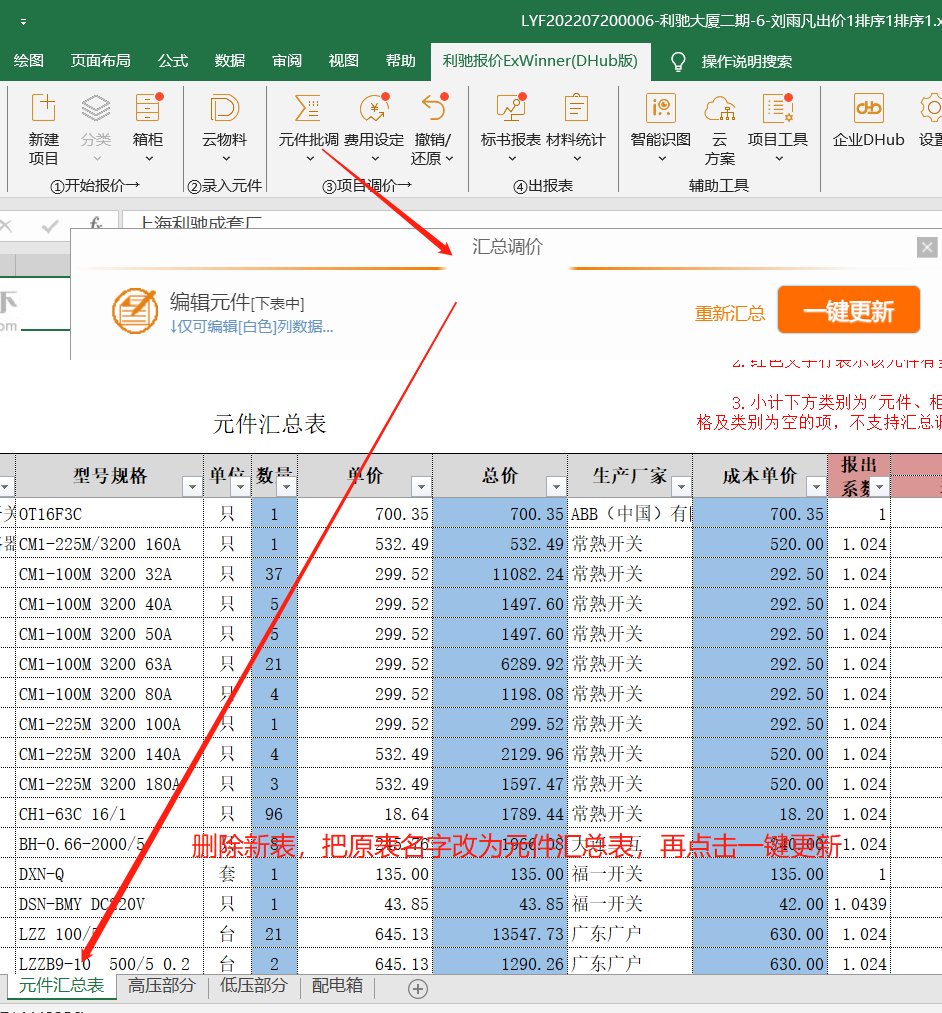
Task: Open the 型号规格 column filter
Action: coord(193,486)
